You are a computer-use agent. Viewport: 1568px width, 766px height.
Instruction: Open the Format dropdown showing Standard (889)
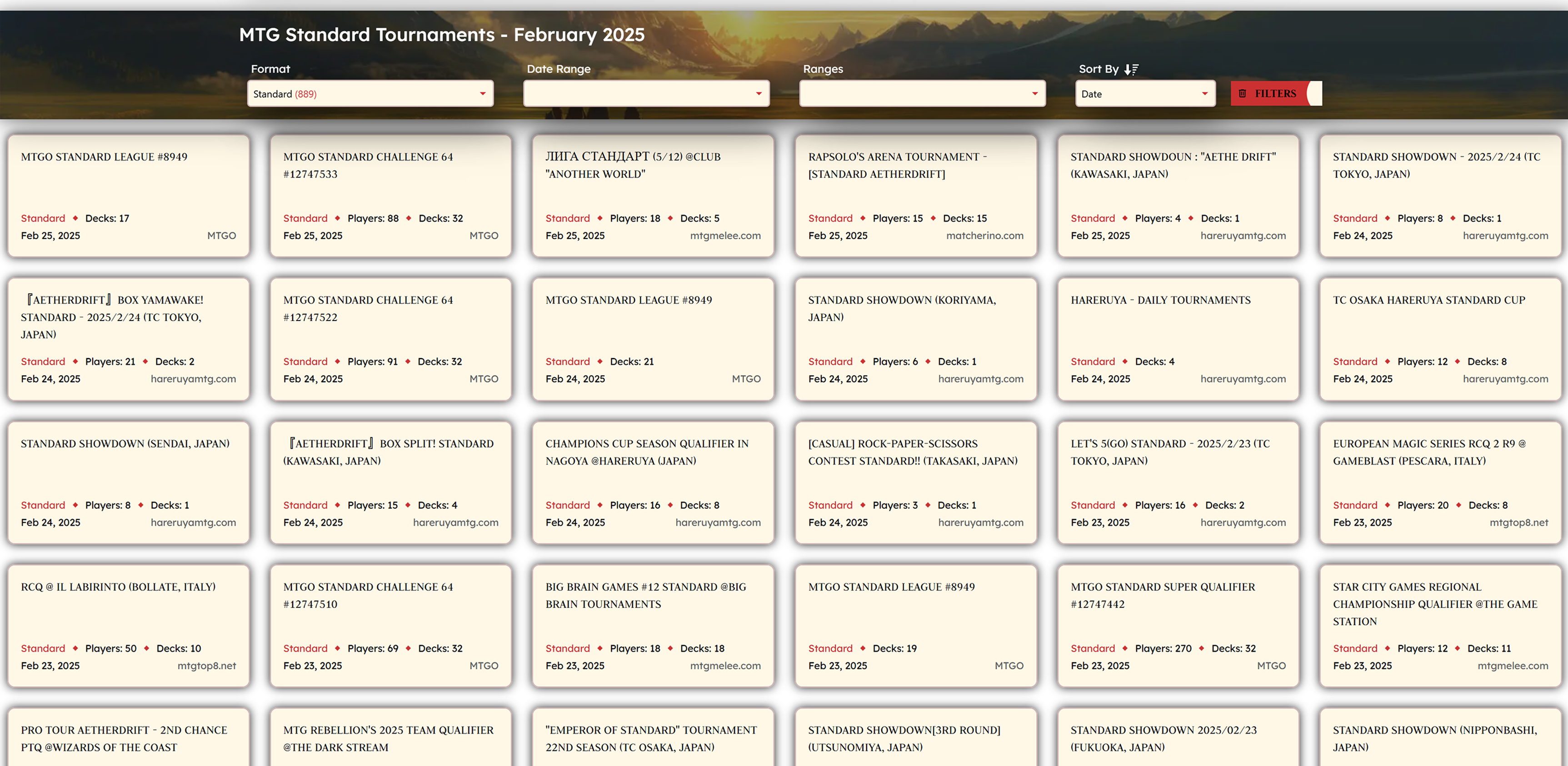click(x=370, y=94)
